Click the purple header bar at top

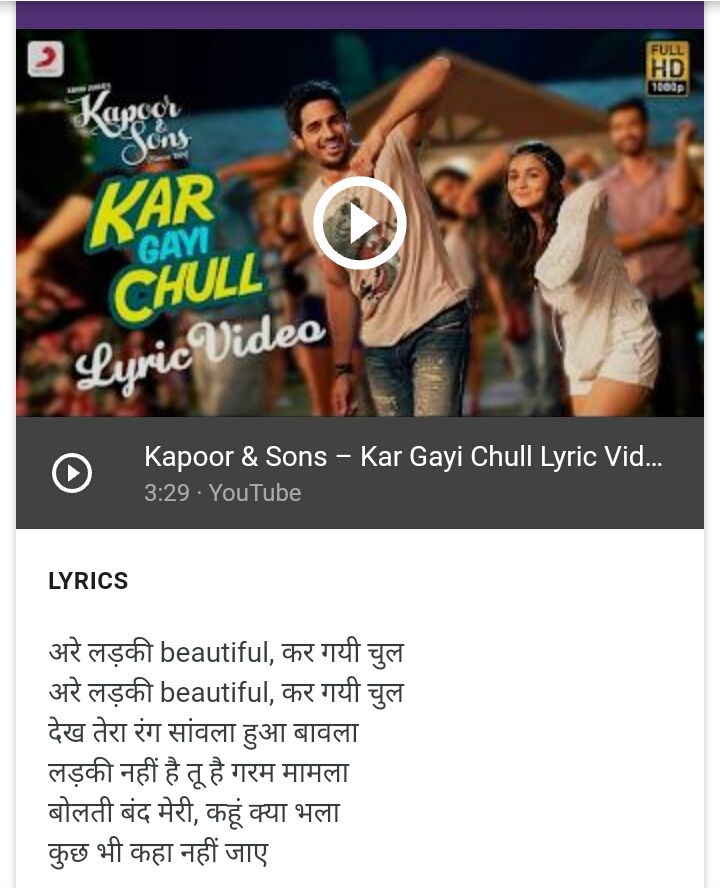coord(360,15)
